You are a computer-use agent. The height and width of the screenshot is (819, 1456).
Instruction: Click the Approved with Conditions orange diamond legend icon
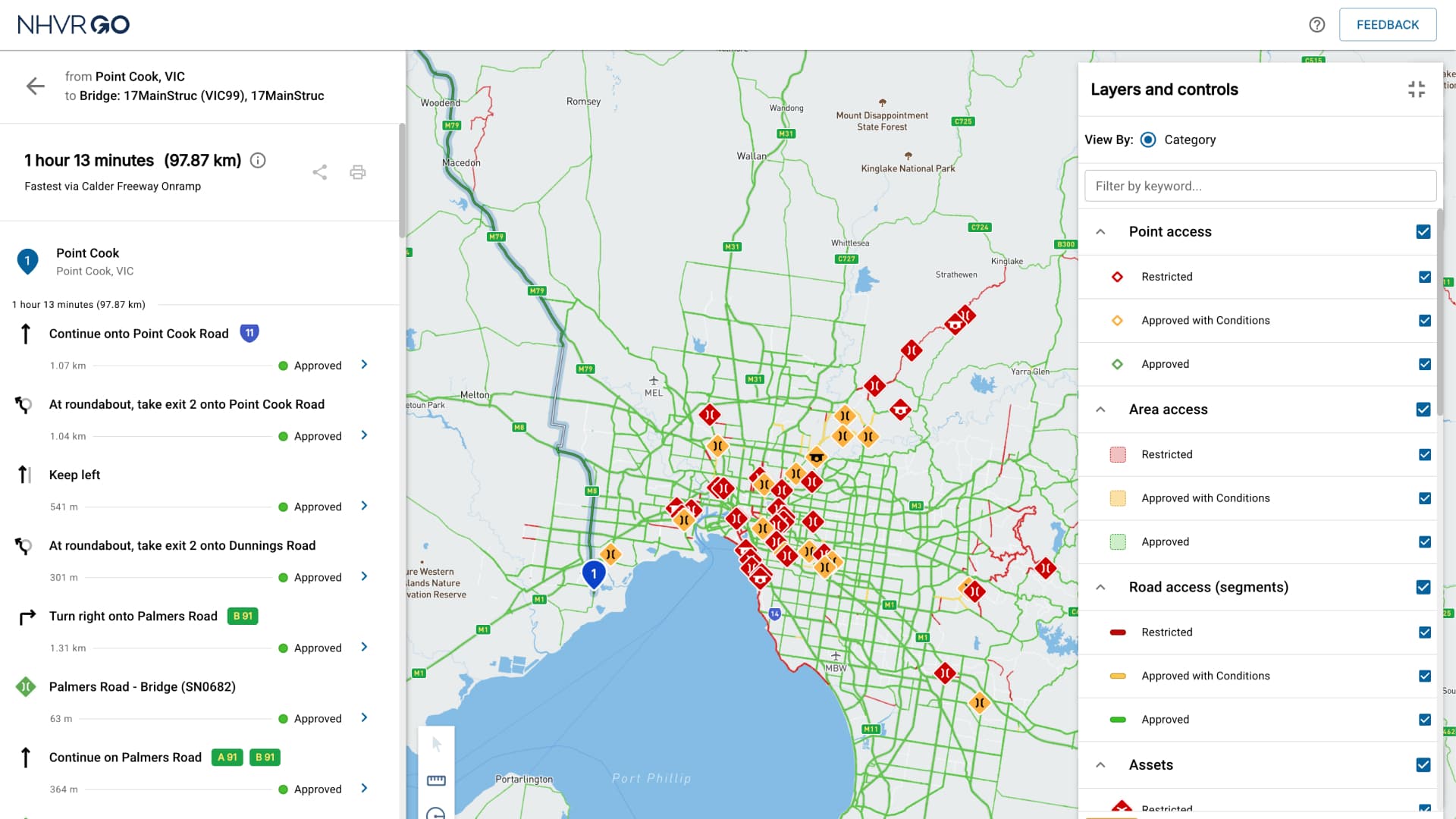[1117, 321]
